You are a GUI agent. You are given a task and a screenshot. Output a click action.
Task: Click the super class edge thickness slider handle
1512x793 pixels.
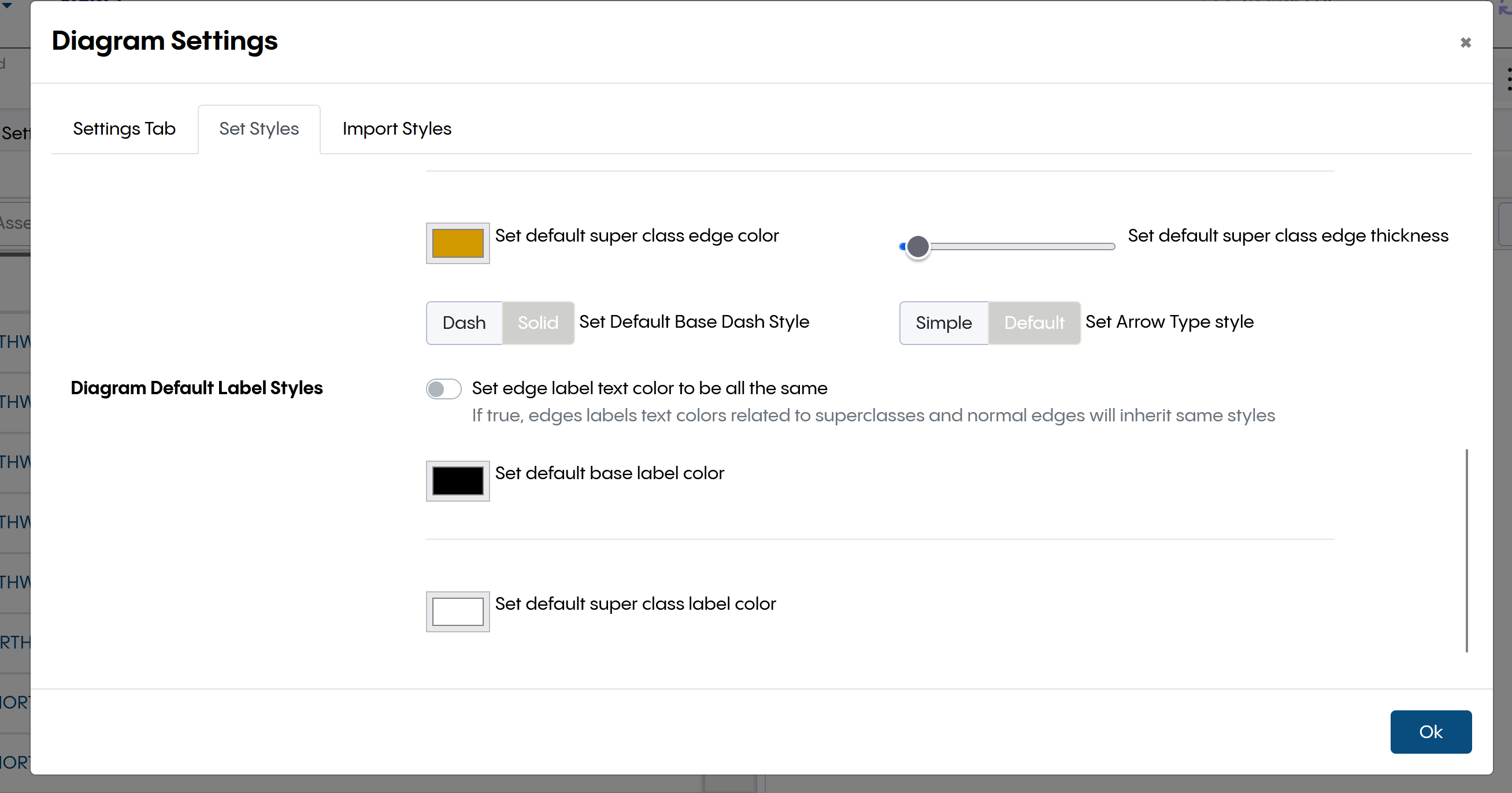pyautogui.click(x=917, y=247)
